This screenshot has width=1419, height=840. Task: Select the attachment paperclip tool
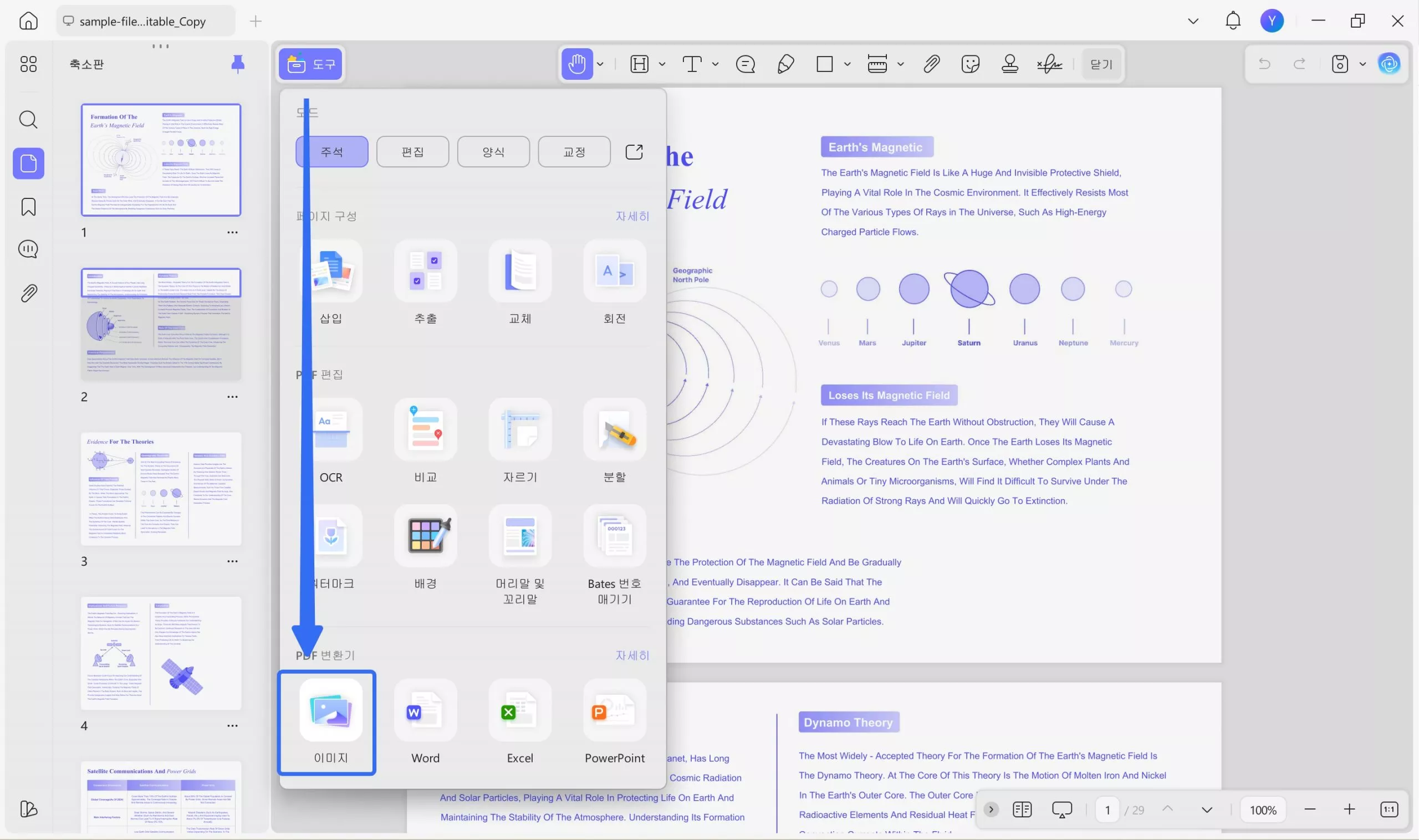931,64
